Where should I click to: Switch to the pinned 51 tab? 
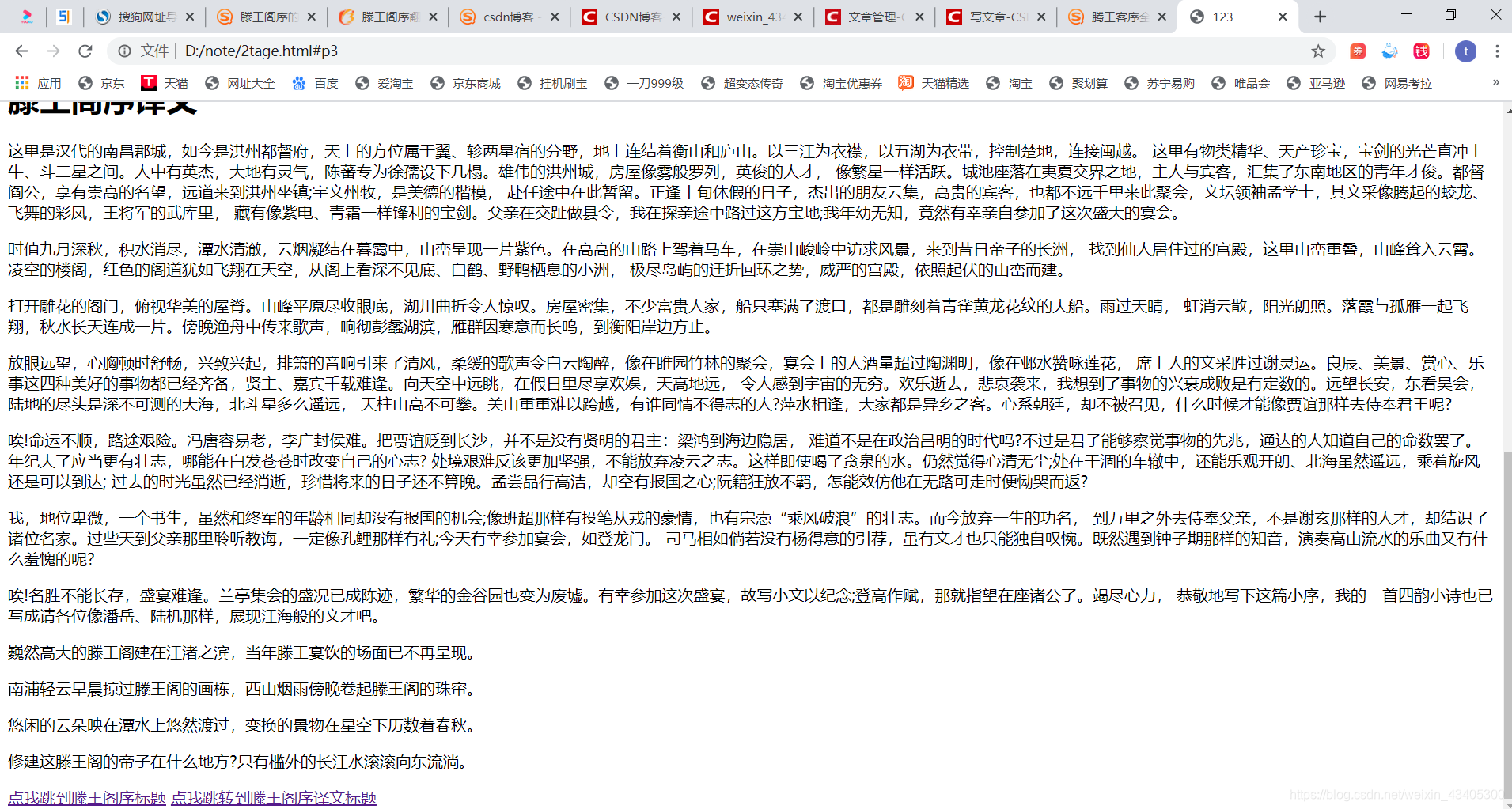coord(64,17)
